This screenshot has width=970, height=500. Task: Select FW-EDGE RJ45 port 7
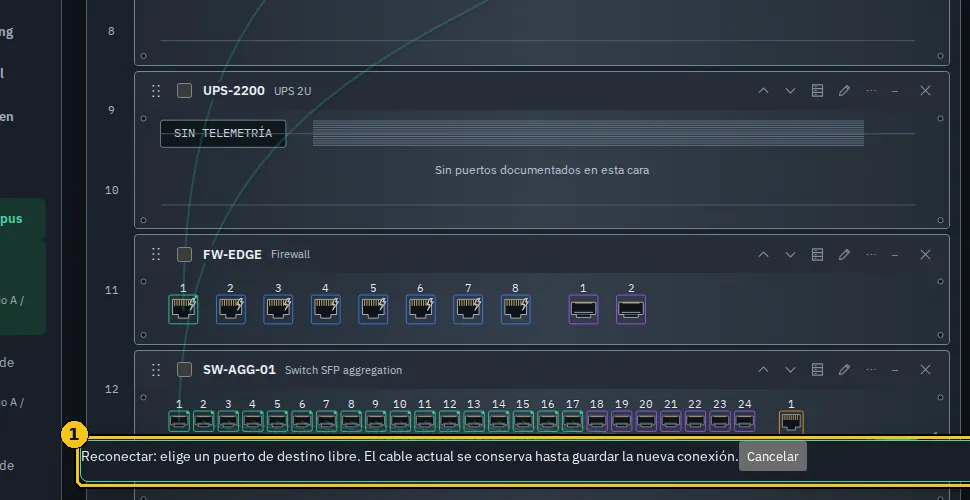[468, 309]
